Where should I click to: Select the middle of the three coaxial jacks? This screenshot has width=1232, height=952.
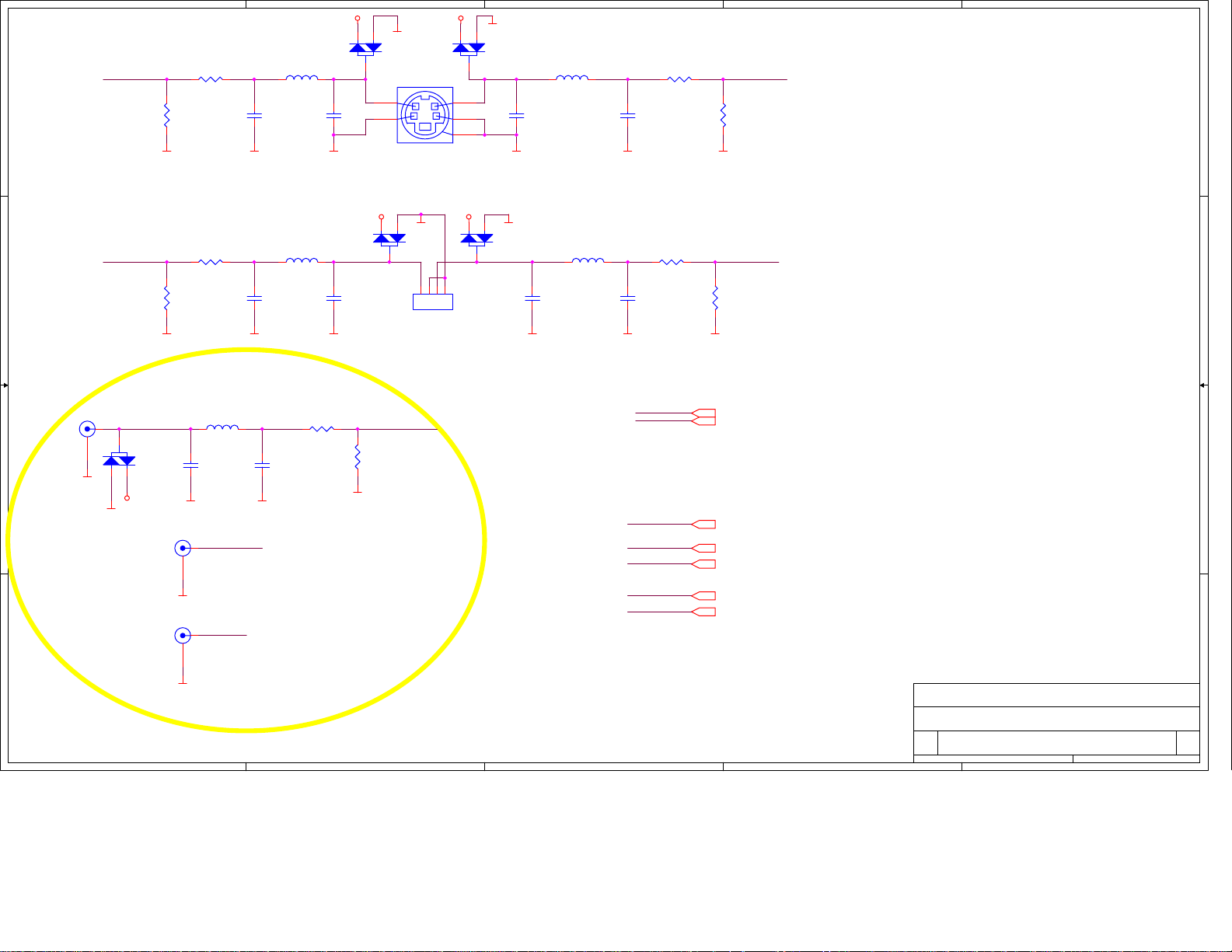pyautogui.click(x=183, y=548)
